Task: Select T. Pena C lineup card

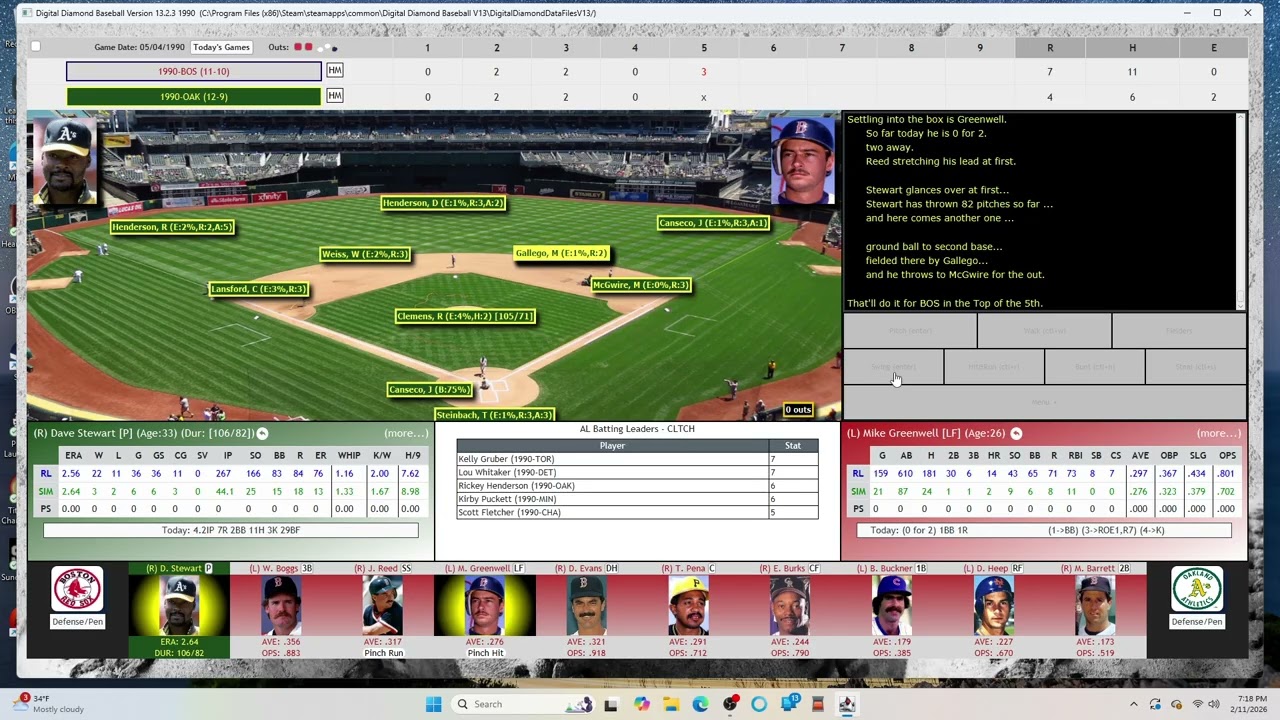Action: (x=688, y=610)
